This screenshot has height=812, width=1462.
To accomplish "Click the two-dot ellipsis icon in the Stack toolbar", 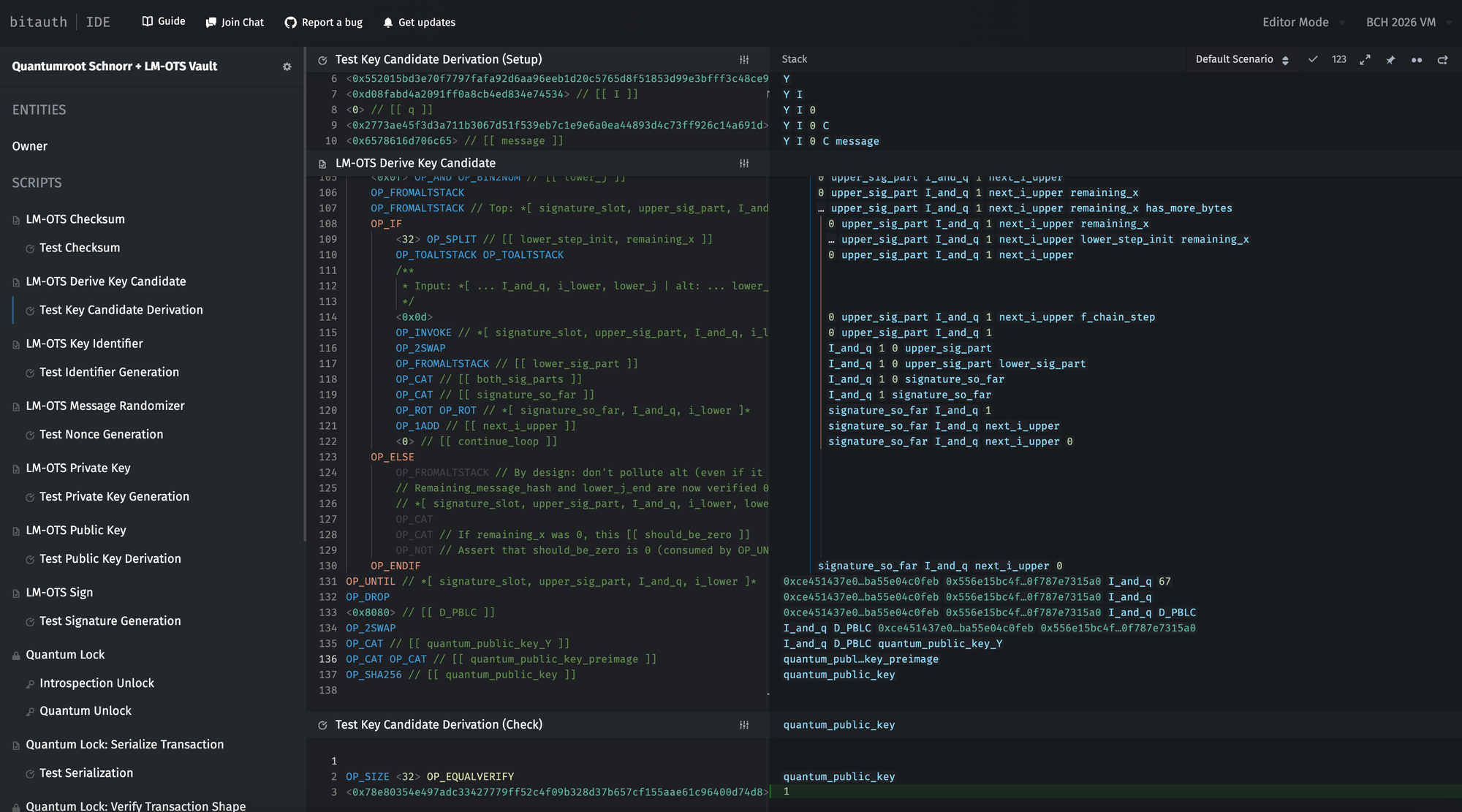I will coord(1417,60).
